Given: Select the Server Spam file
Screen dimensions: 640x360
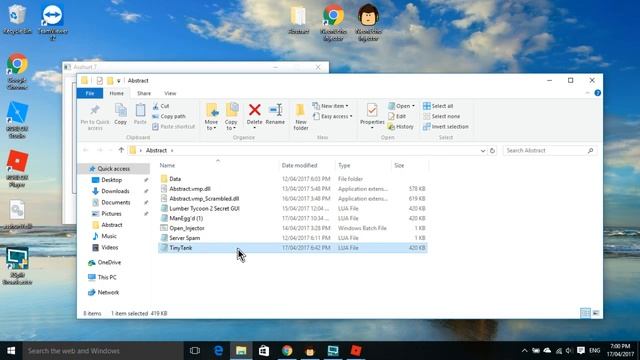Looking at the screenshot, I should (x=293, y=238).
